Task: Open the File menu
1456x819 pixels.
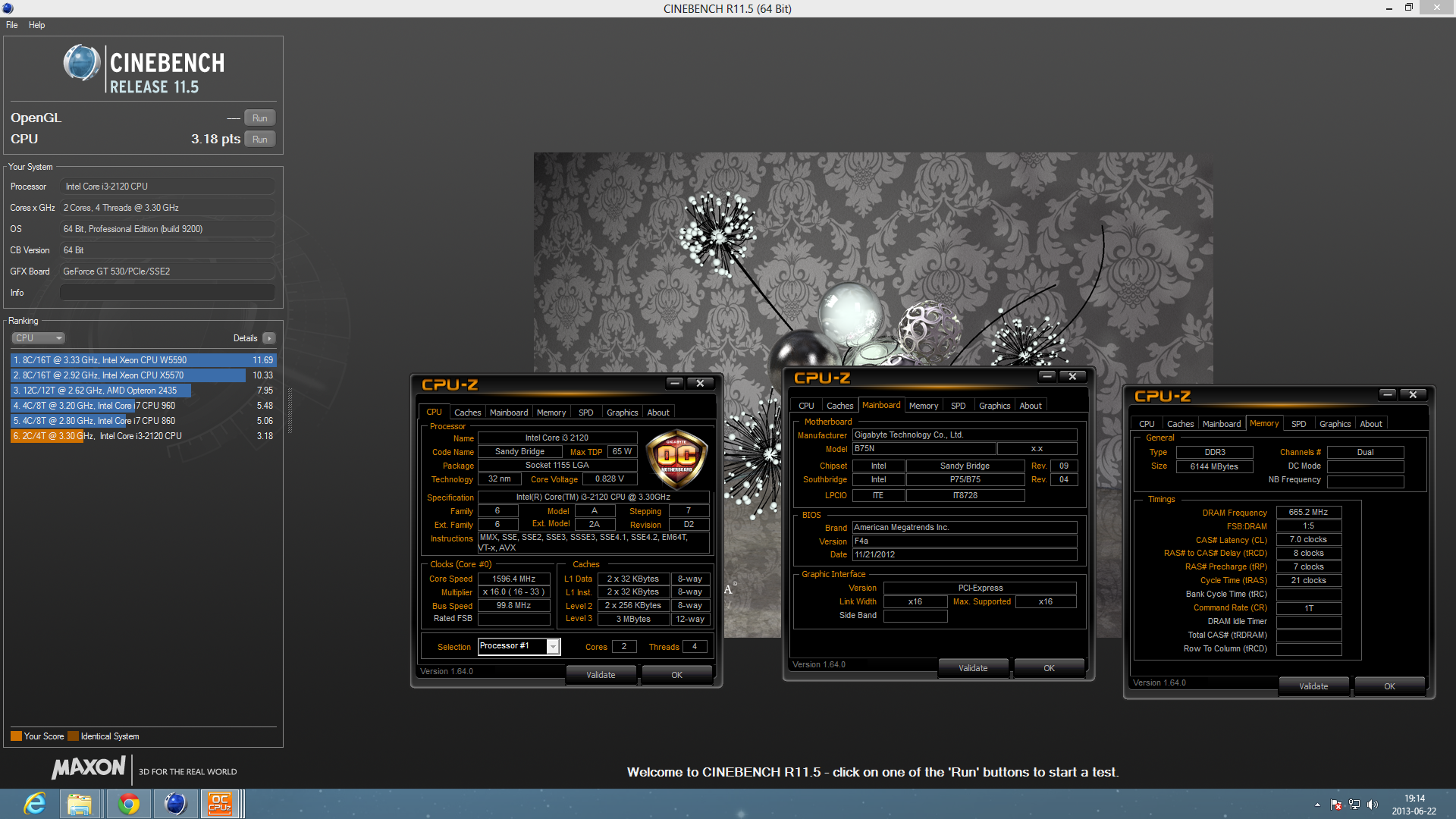Action: [x=12, y=25]
